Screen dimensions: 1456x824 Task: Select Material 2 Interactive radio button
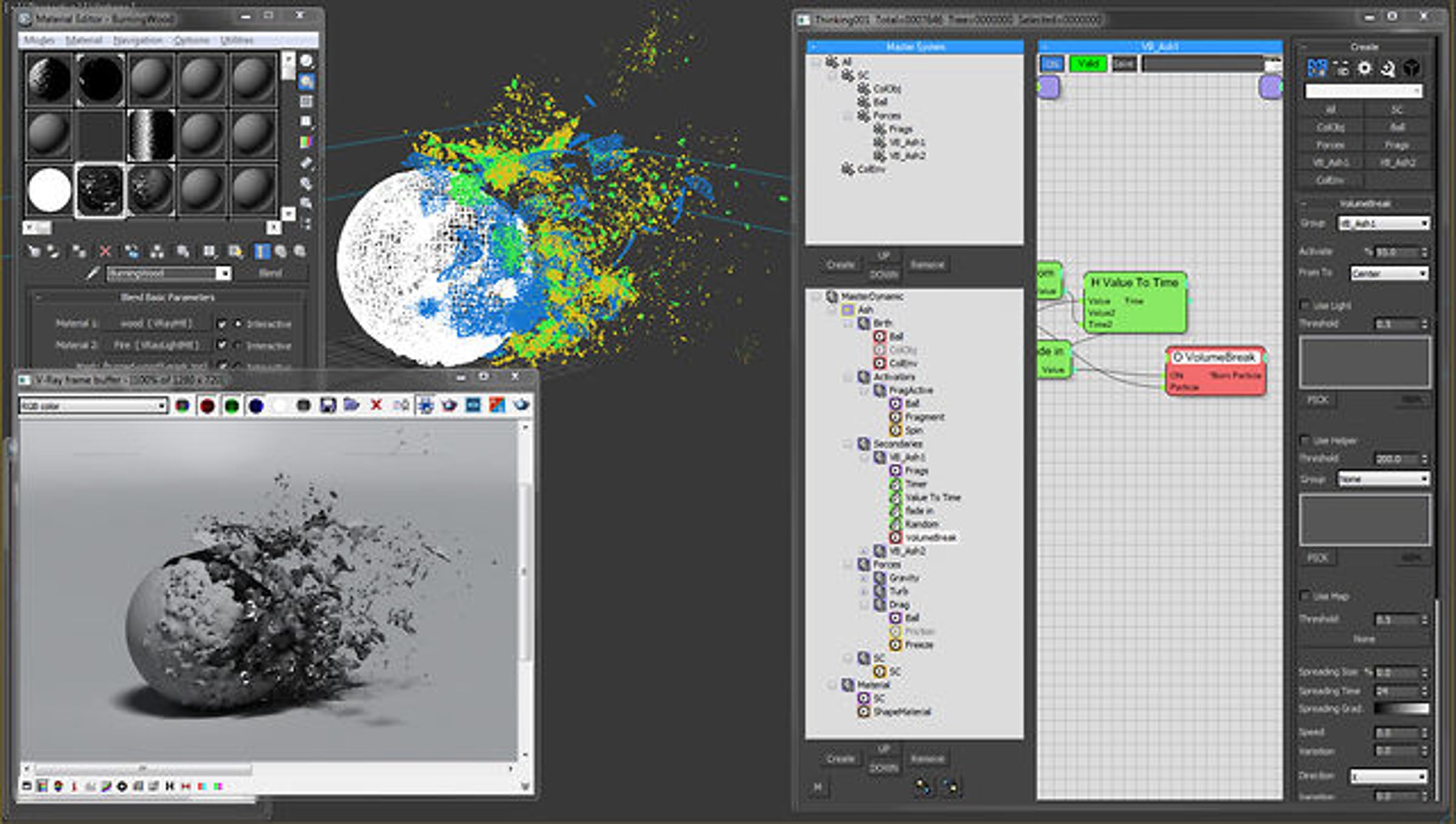tap(238, 345)
